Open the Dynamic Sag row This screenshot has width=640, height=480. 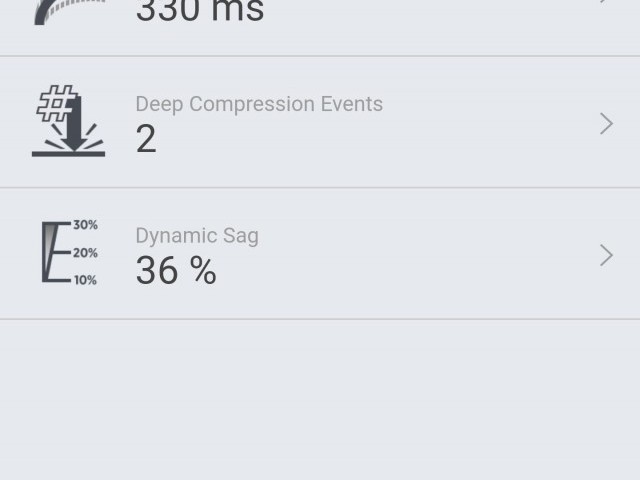coord(350,254)
